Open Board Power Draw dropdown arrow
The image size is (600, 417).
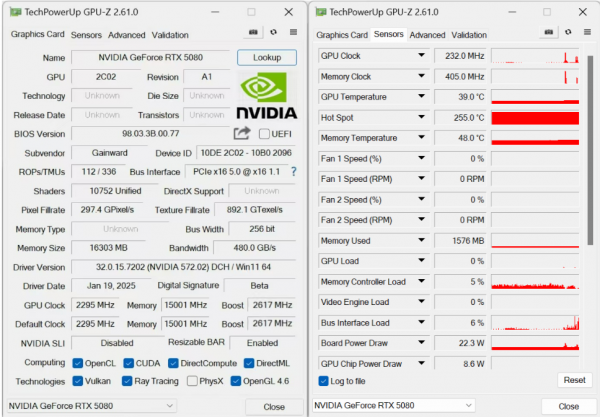(x=421, y=342)
